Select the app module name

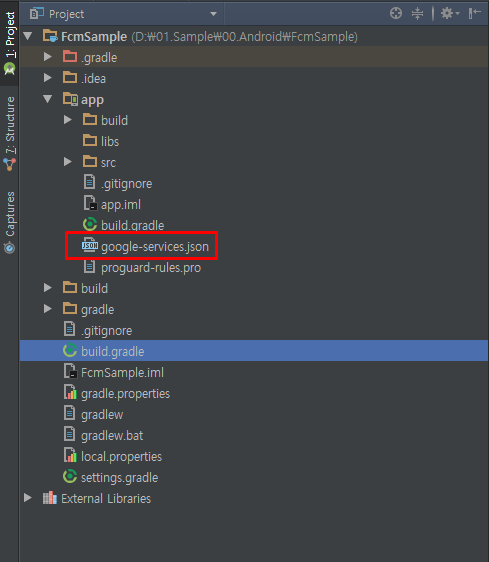pos(92,100)
